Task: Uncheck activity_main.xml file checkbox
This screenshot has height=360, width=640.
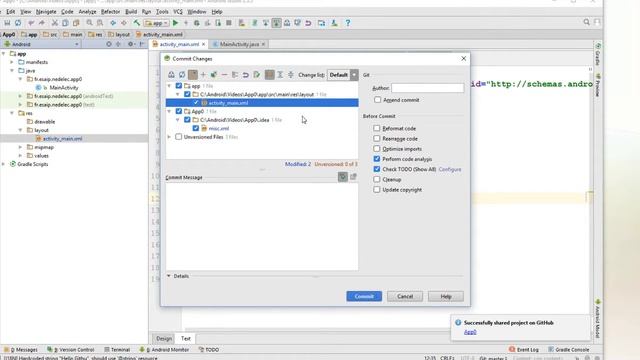Action: point(196,103)
